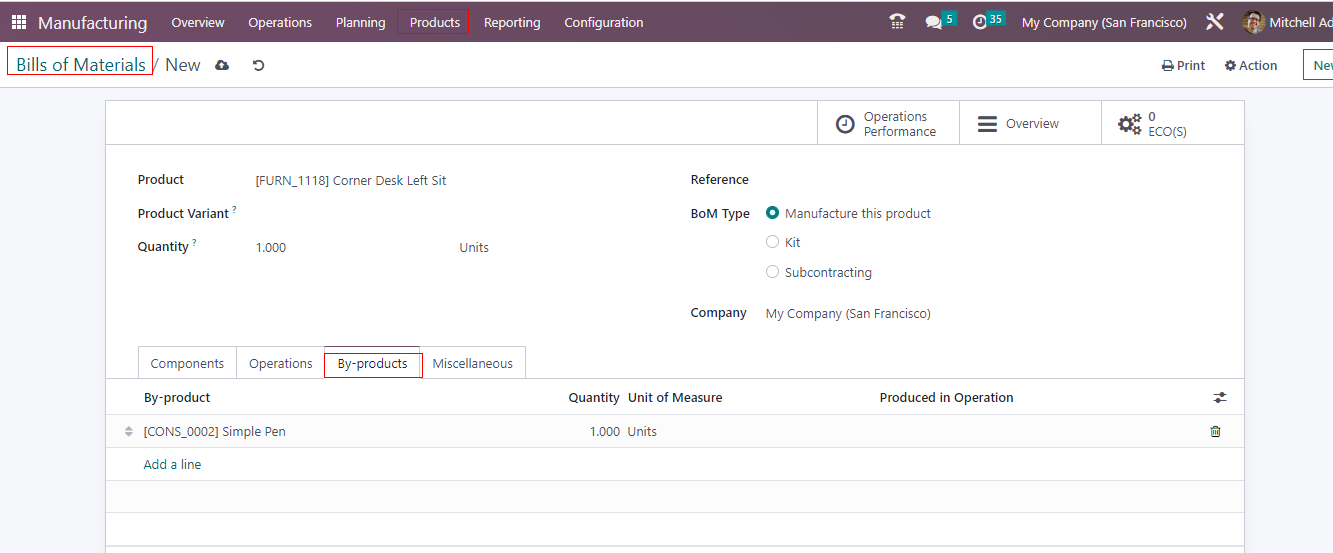Click Add a line link

pos(172,465)
